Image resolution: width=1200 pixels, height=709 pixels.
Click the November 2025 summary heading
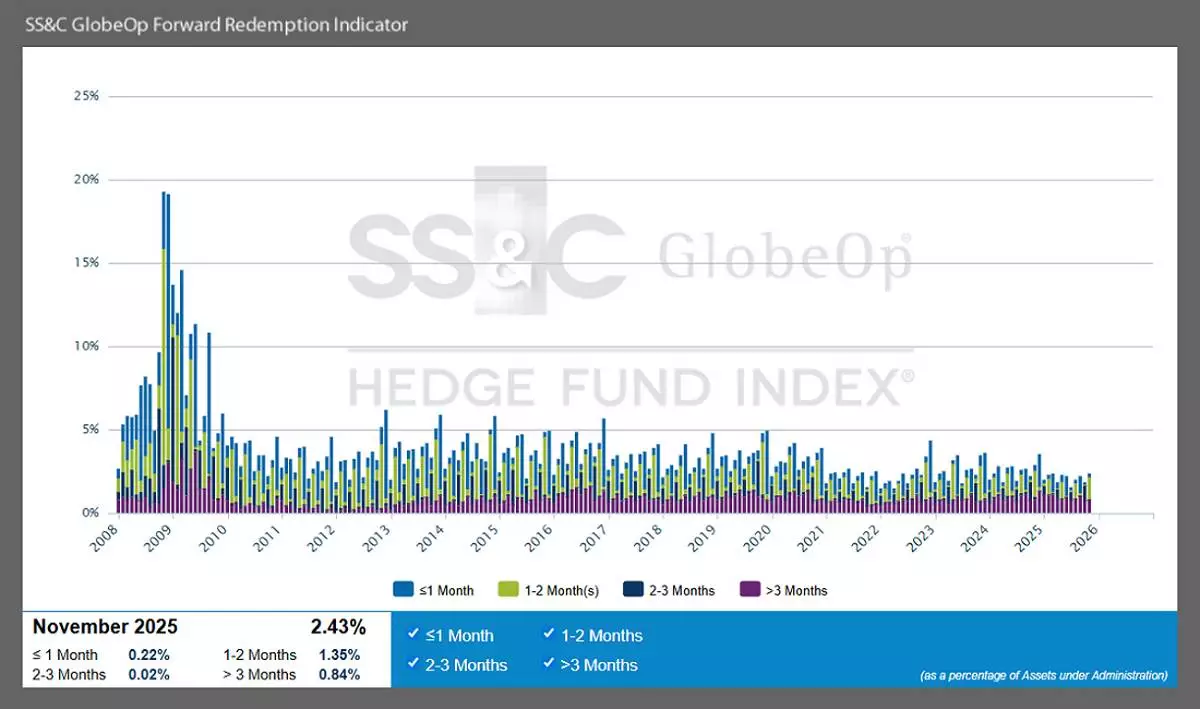(105, 627)
